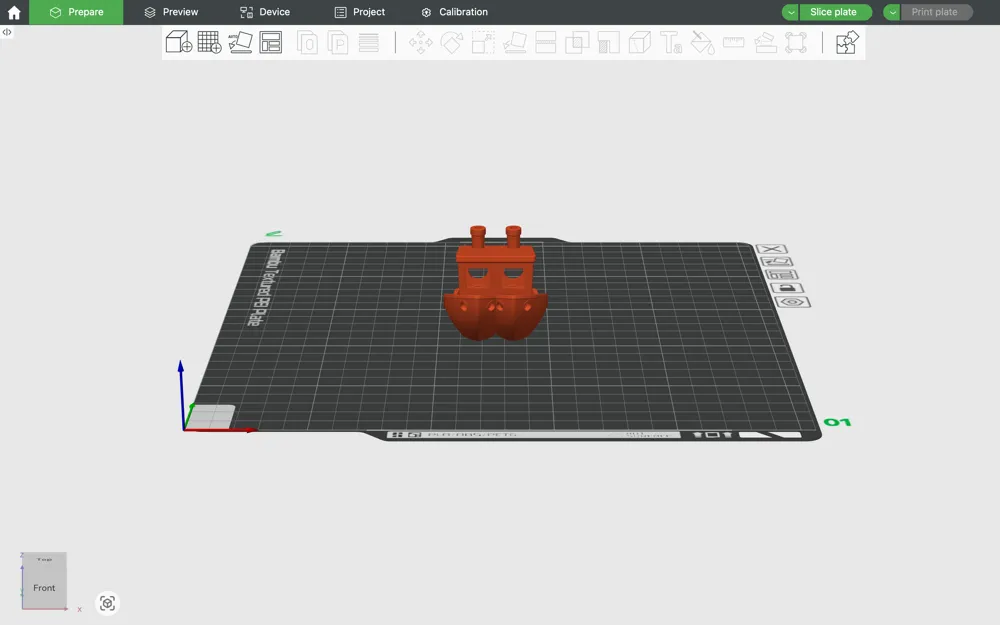Click the green plate number 01

[x=837, y=422]
